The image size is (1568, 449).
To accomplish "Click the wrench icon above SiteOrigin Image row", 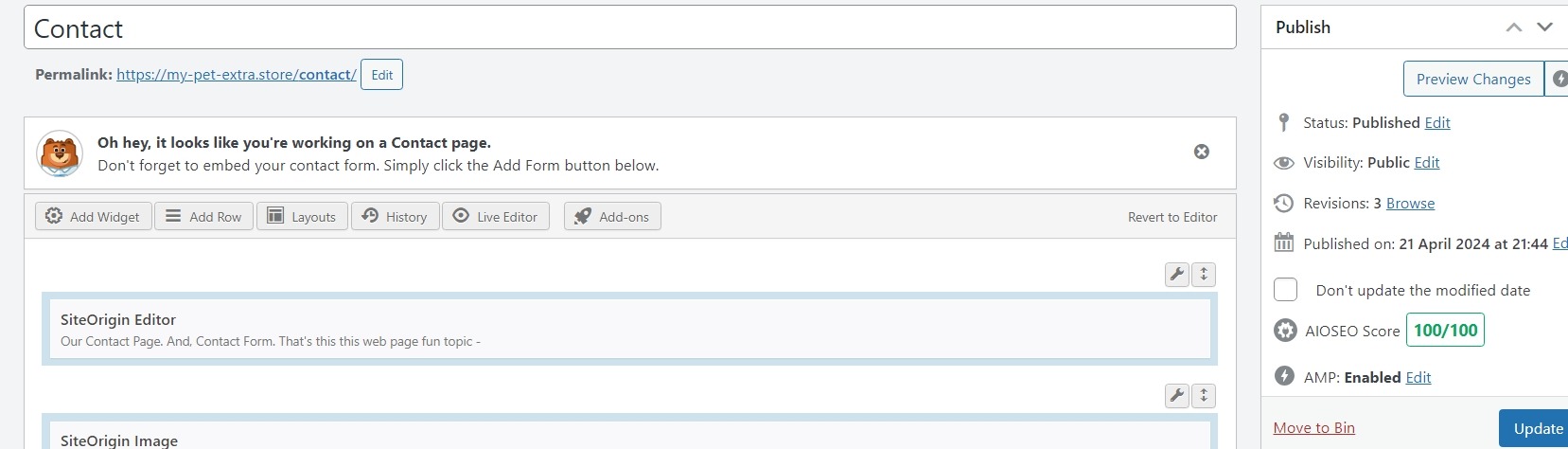I will tap(1177, 396).
